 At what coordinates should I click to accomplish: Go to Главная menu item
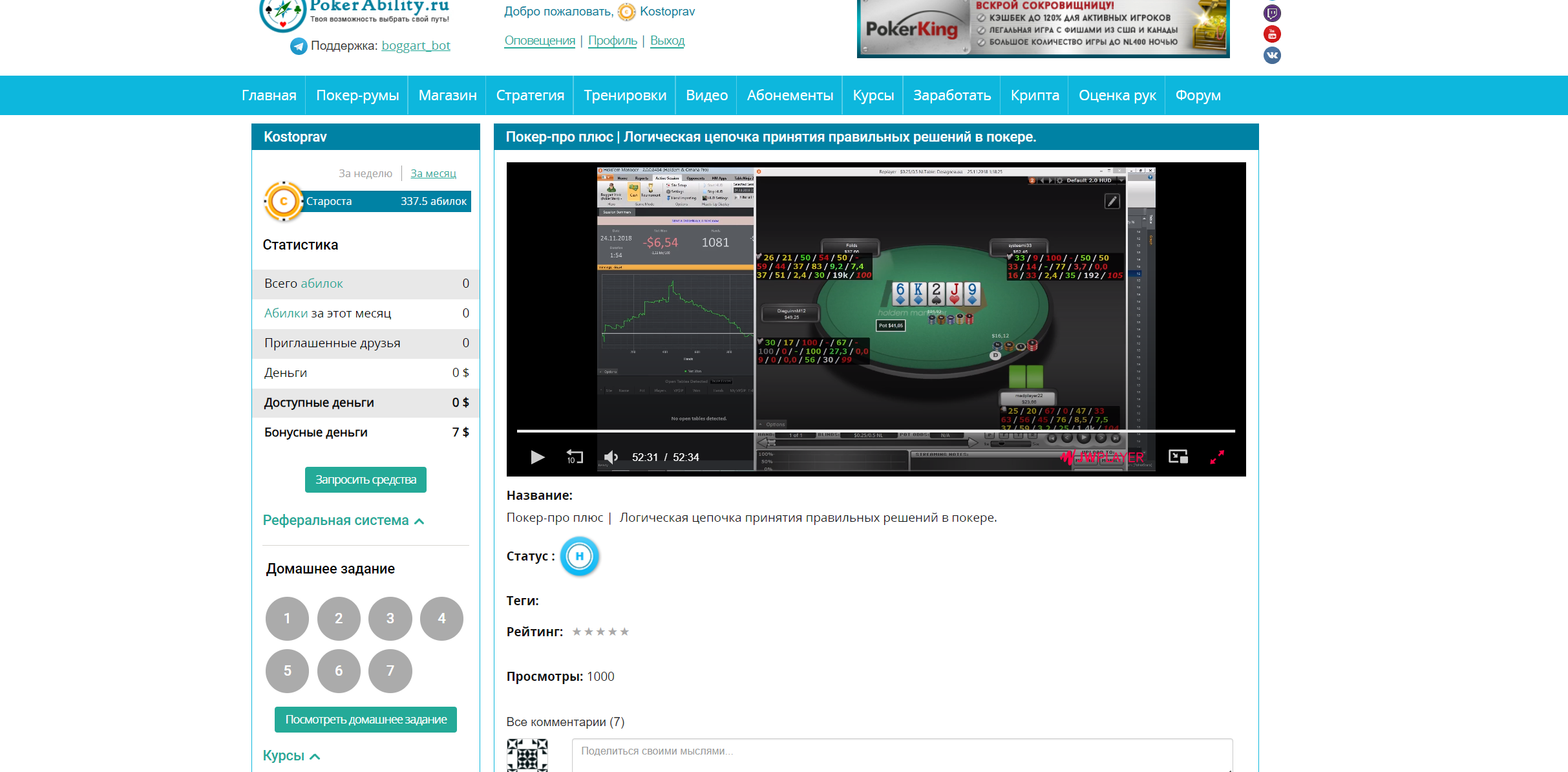coord(269,95)
